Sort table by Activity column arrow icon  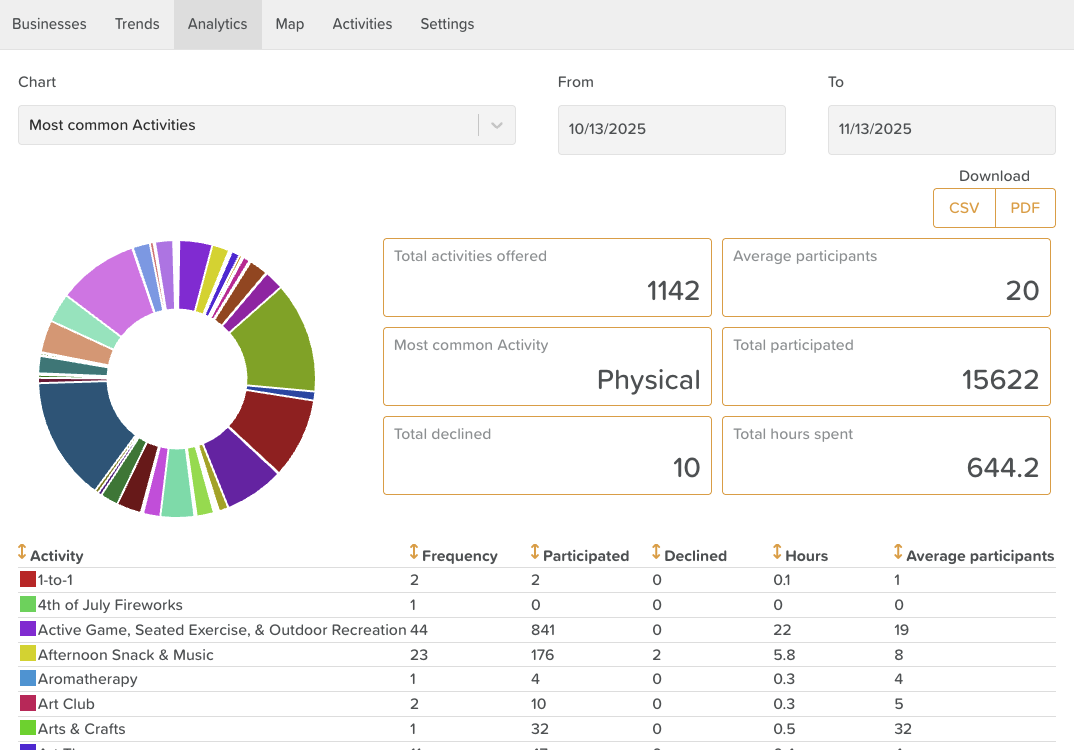[x=22, y=553]
